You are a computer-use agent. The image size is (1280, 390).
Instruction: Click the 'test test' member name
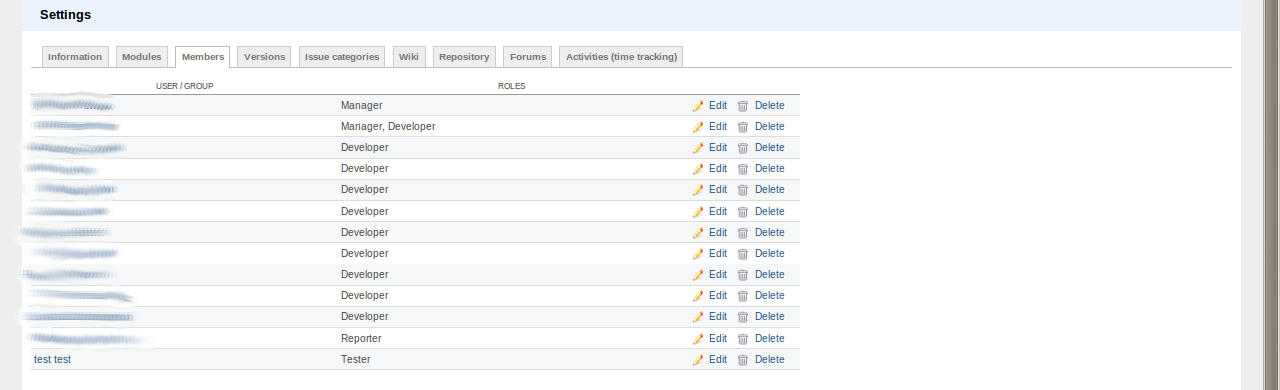pos(52,359)
